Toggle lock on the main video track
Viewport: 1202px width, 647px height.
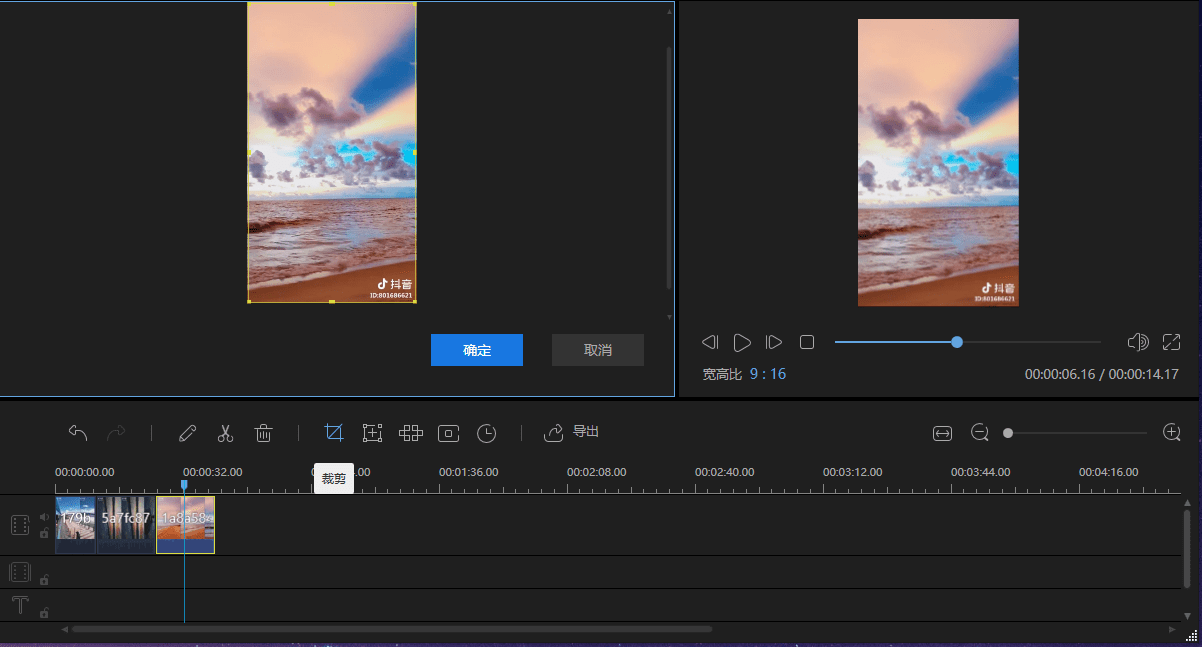(x=44, y=533)
